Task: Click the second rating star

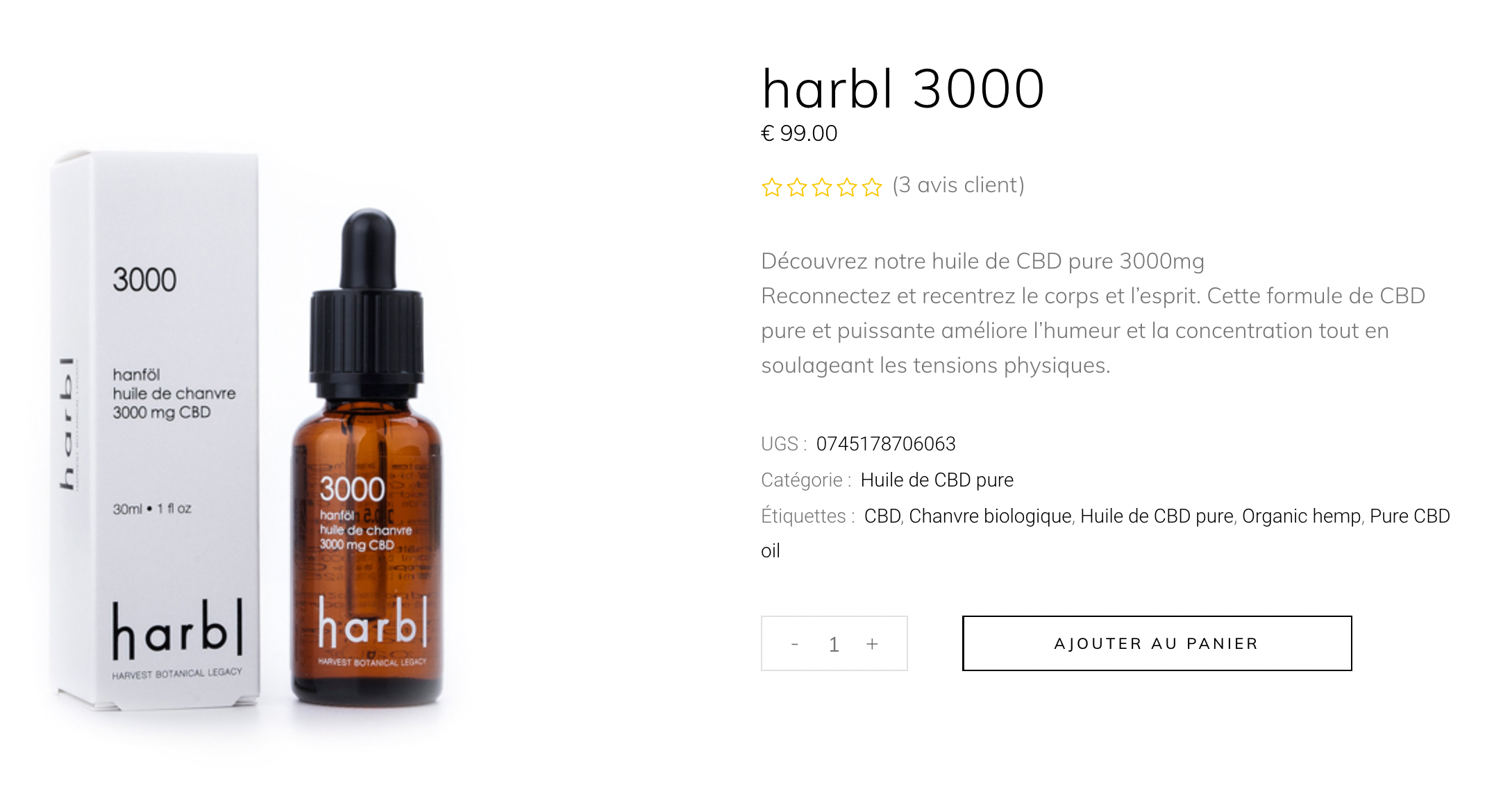Action: click(x=797, y=187)
